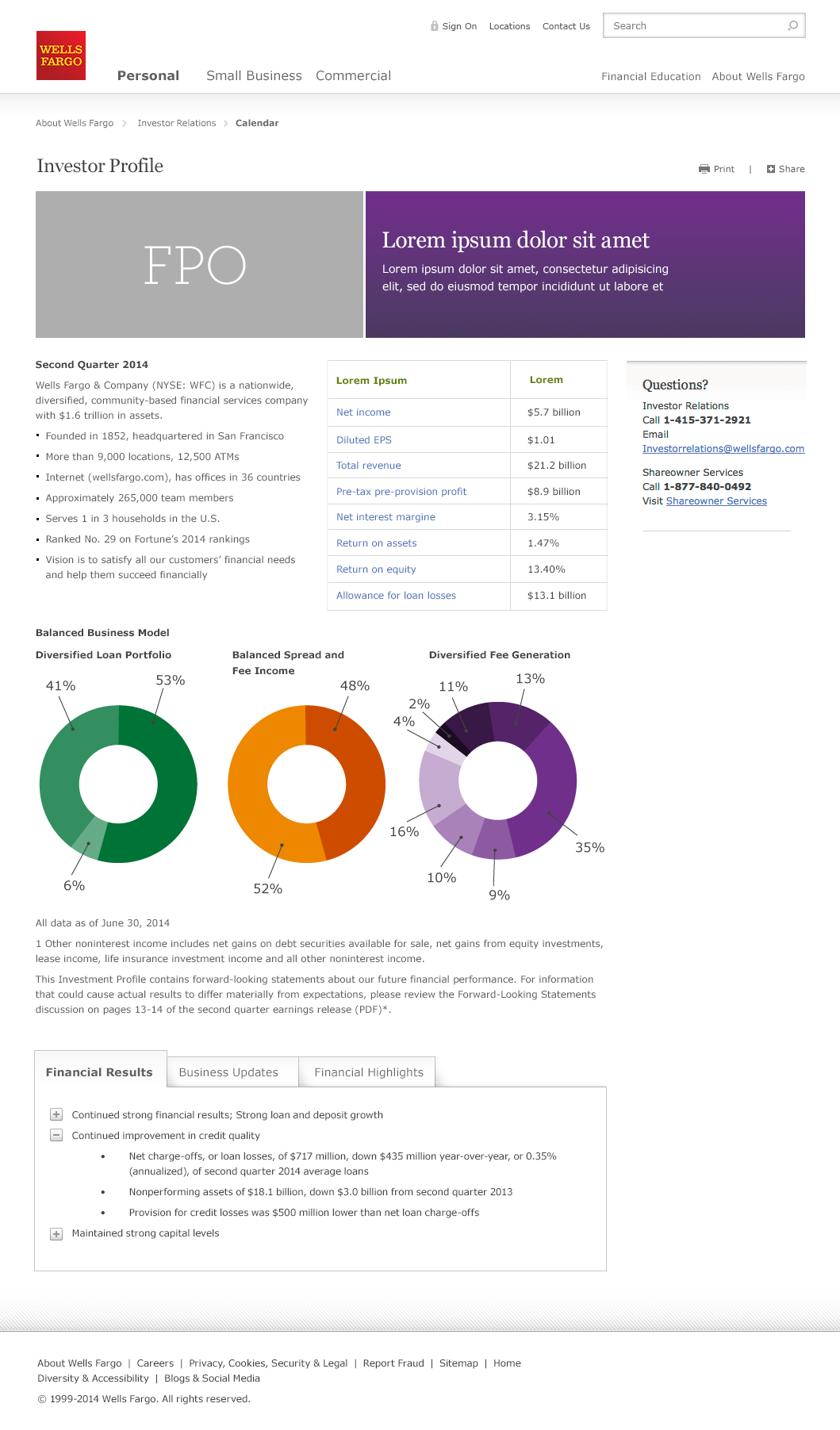Open the Diluted EPS link

tap(364, 440)
